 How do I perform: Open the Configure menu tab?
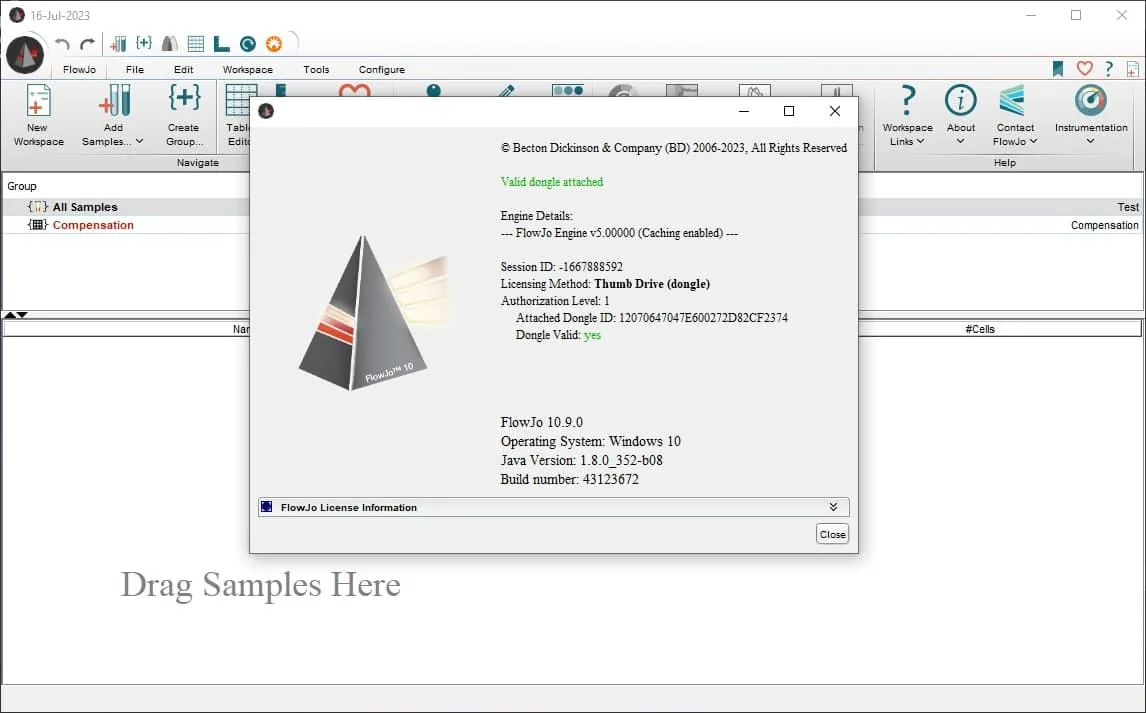(382, 69)
